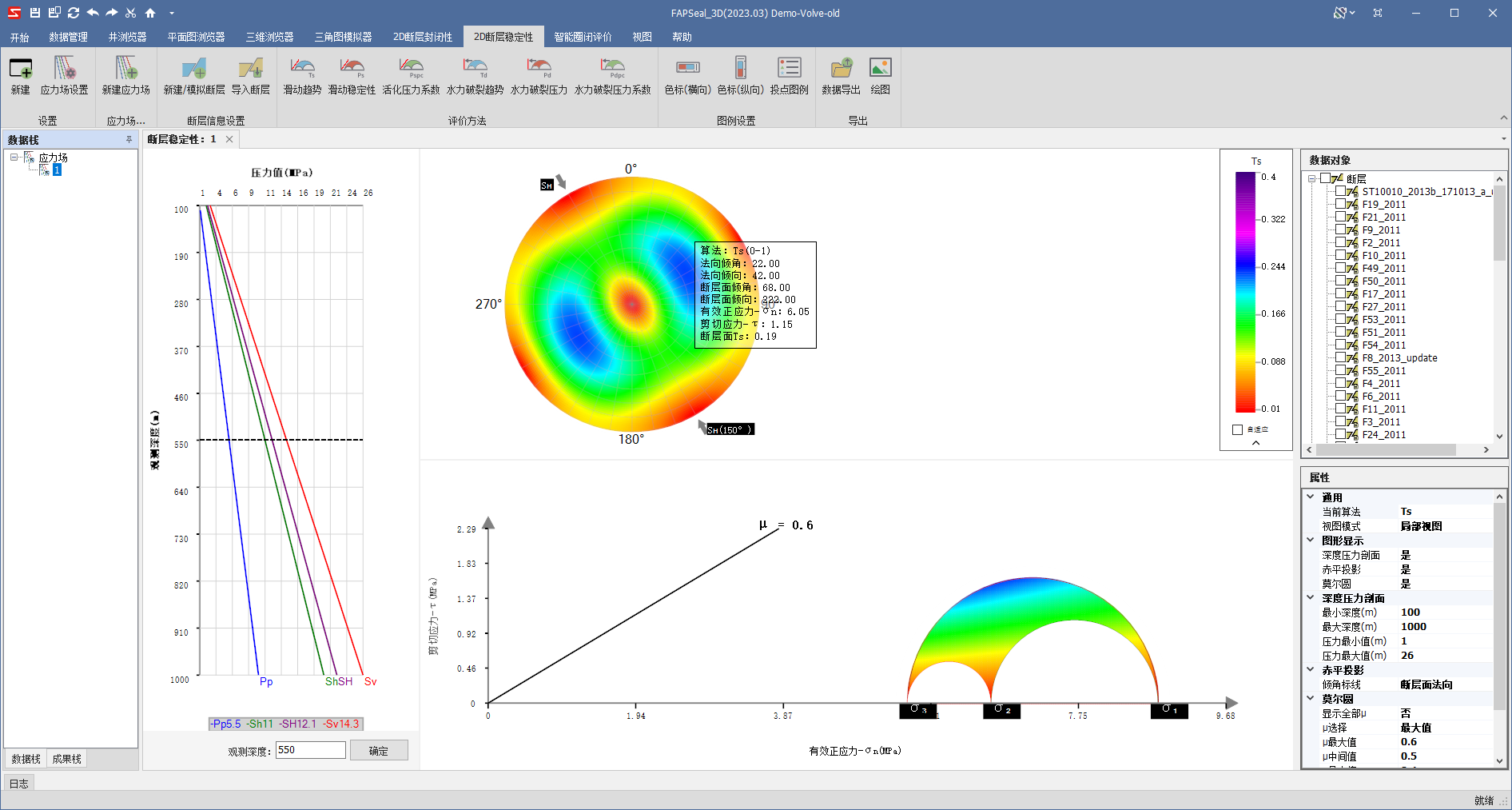The width and height of the screenshot is (1512, 810).
Task: Switch to 三维浏览器 ribbon tab
Action: (x=269, y=37)
